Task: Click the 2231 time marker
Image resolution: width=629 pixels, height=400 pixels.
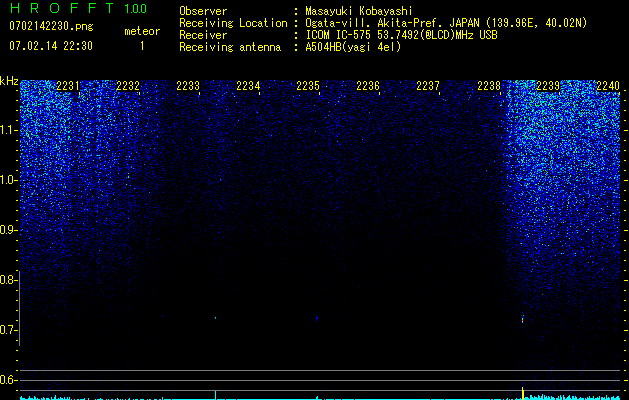Action: [x=68, y=86]
